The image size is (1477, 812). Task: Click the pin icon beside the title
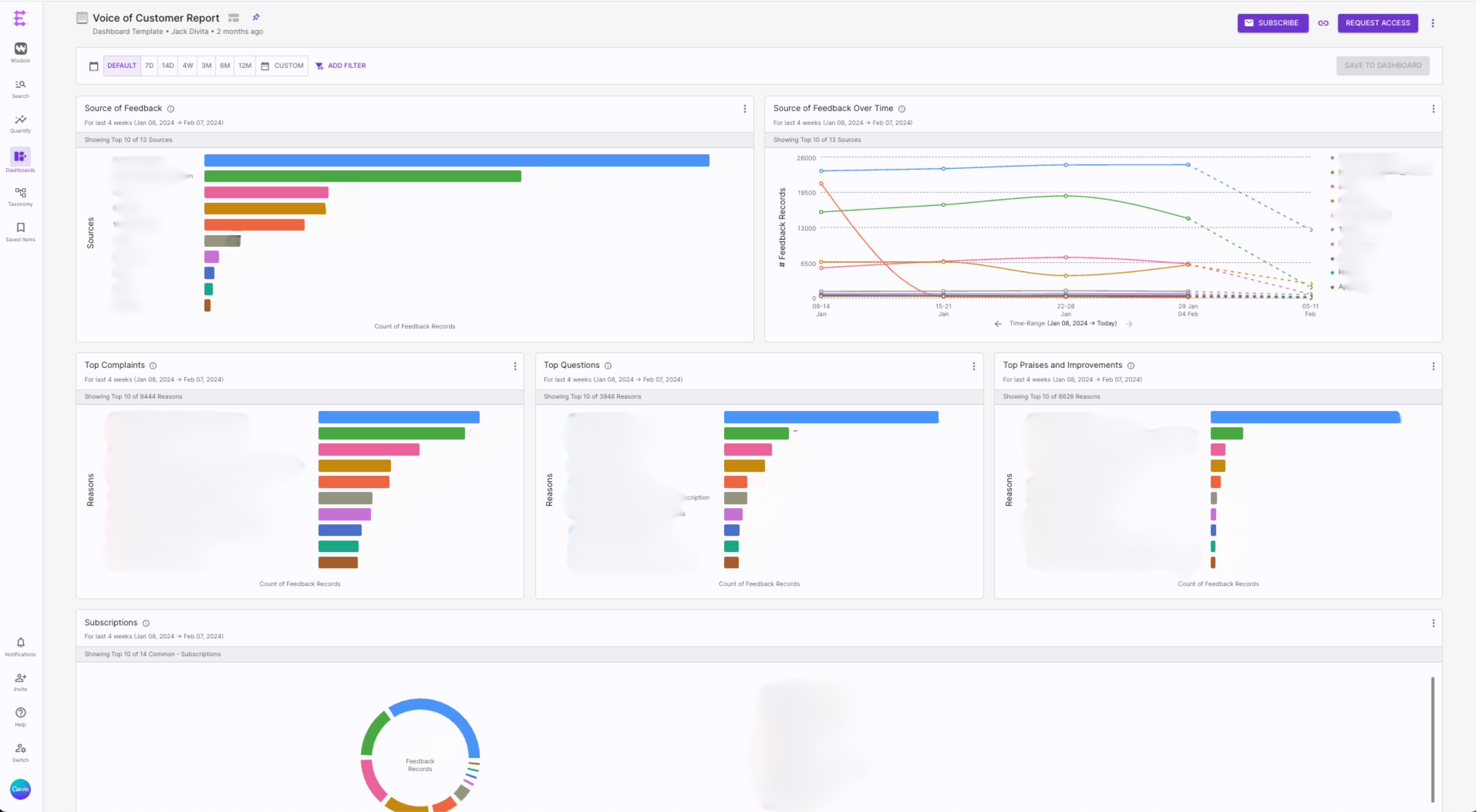pos(256,18)
